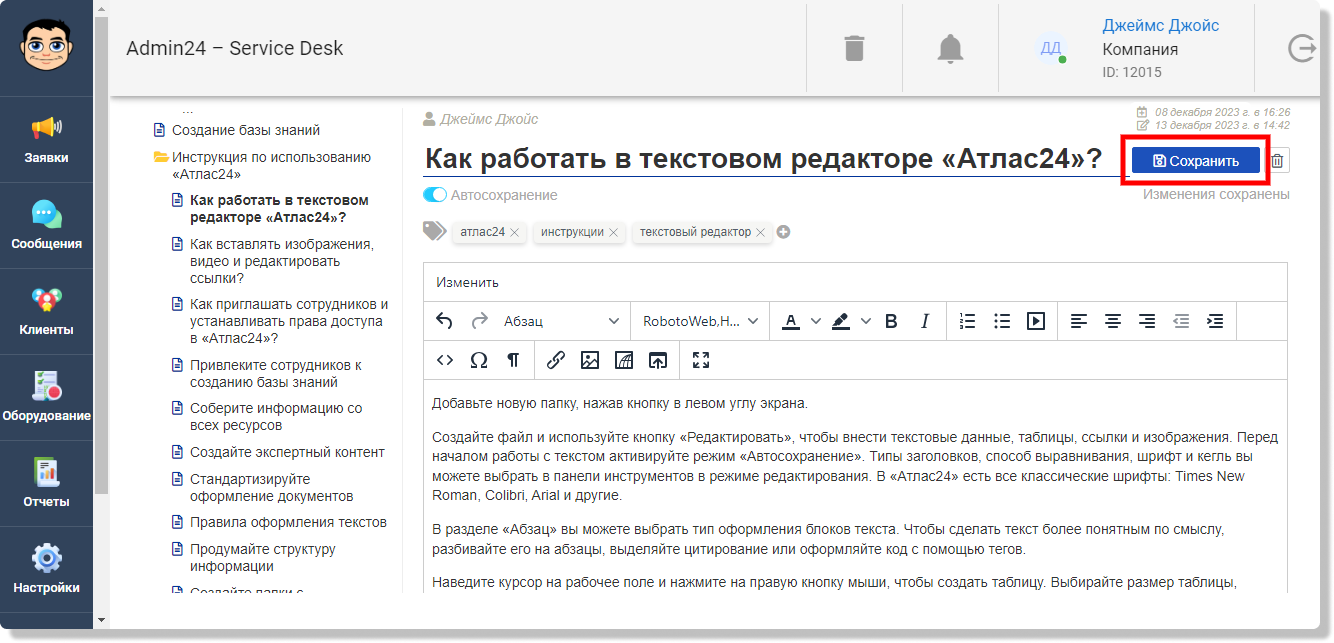Remove the текстовый редактор tag
This screenshot has width=1334, height=643.
tap(760, 232)
